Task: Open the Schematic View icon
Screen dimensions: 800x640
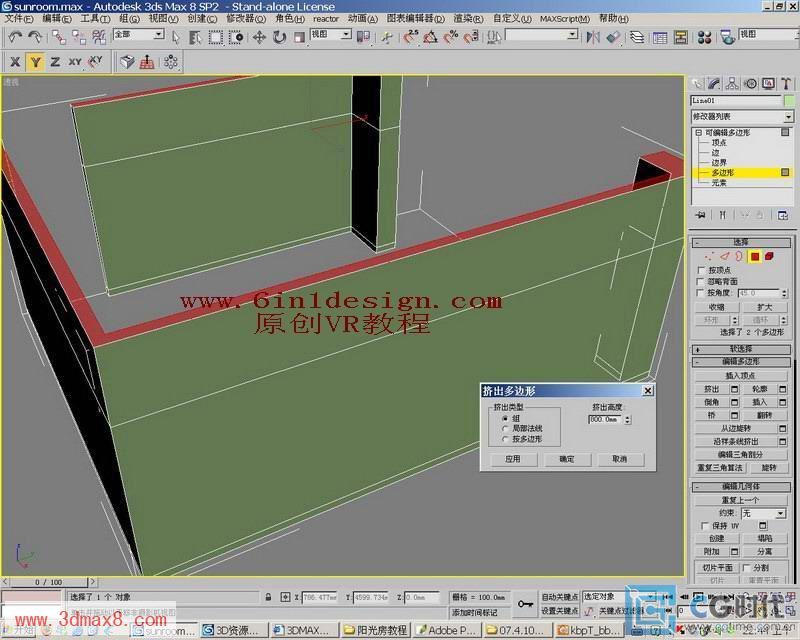Action: [681, 37]
